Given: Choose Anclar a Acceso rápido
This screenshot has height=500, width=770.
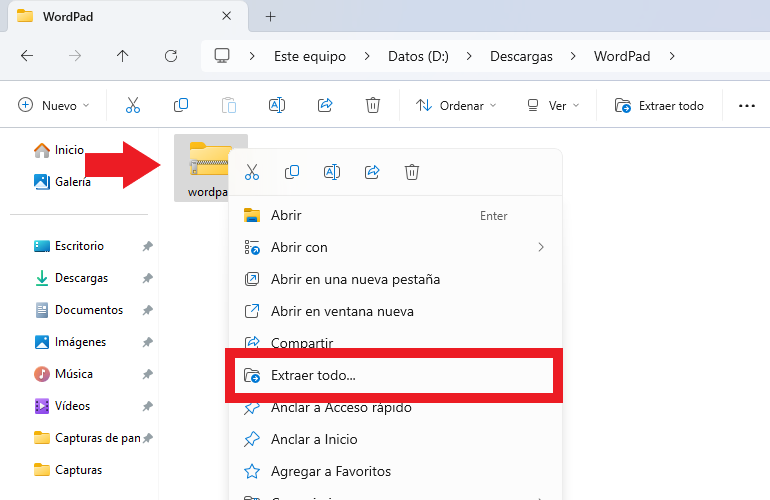Looking at the screenshot, I should click(x=395, y=409).
